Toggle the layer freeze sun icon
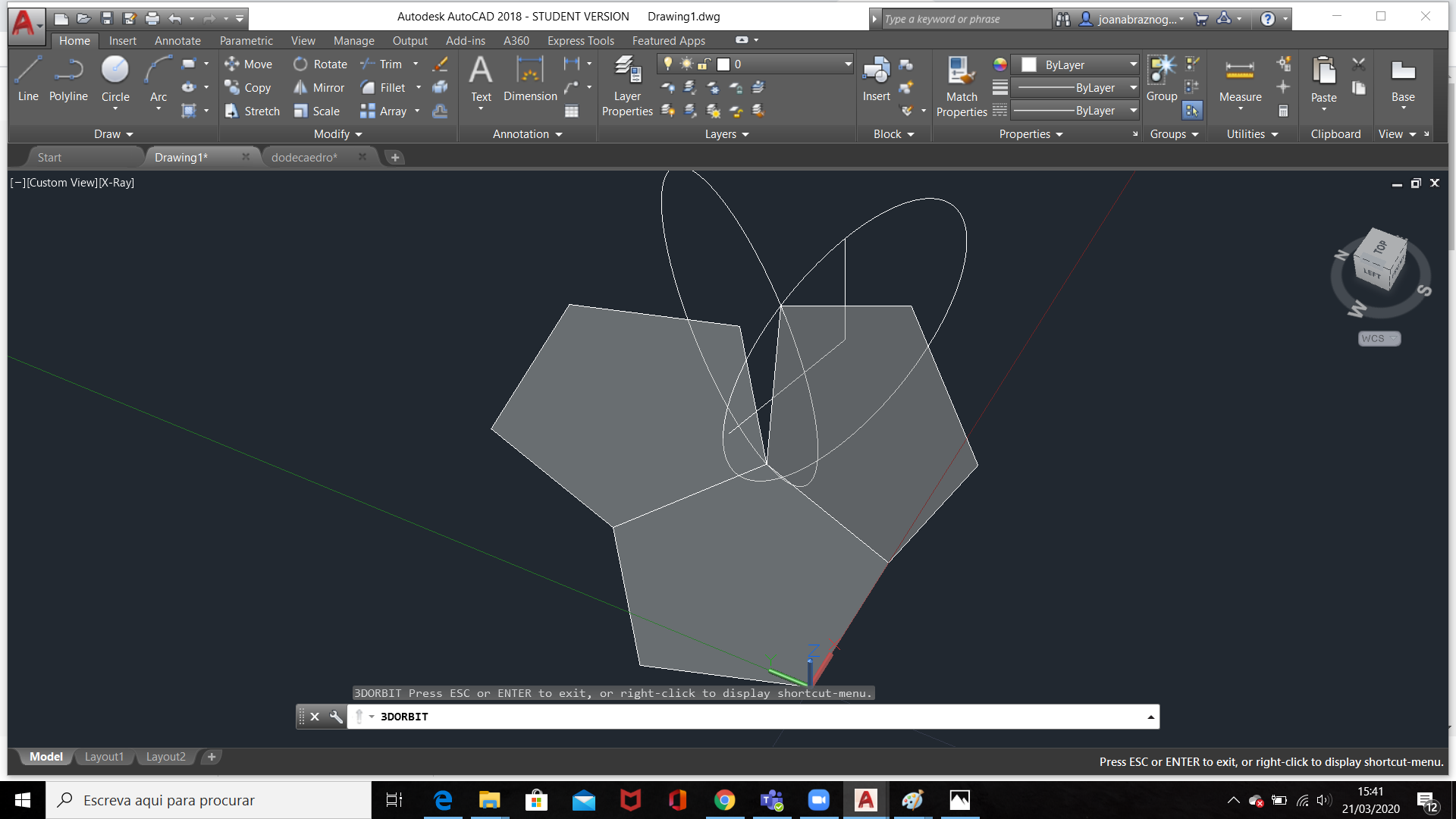Viewport: 1456px width, 819px height. click(x=686, y=64)
